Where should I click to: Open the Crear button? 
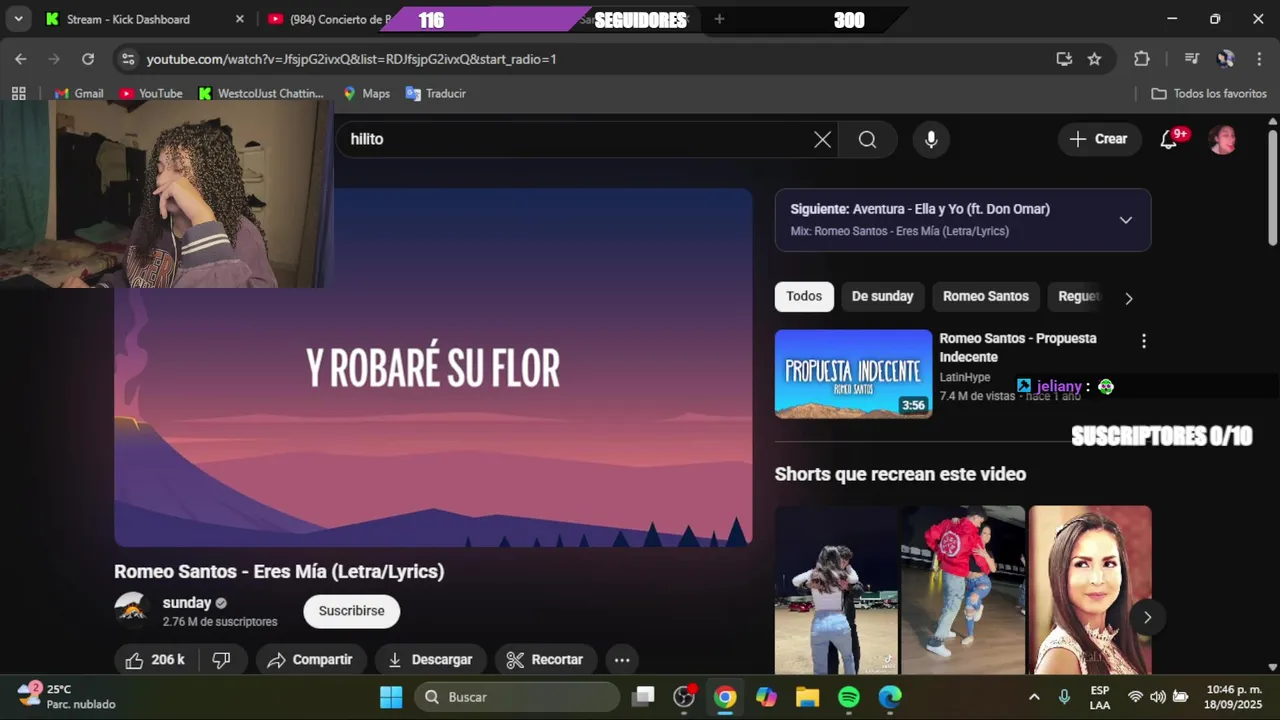(1099, 139)
